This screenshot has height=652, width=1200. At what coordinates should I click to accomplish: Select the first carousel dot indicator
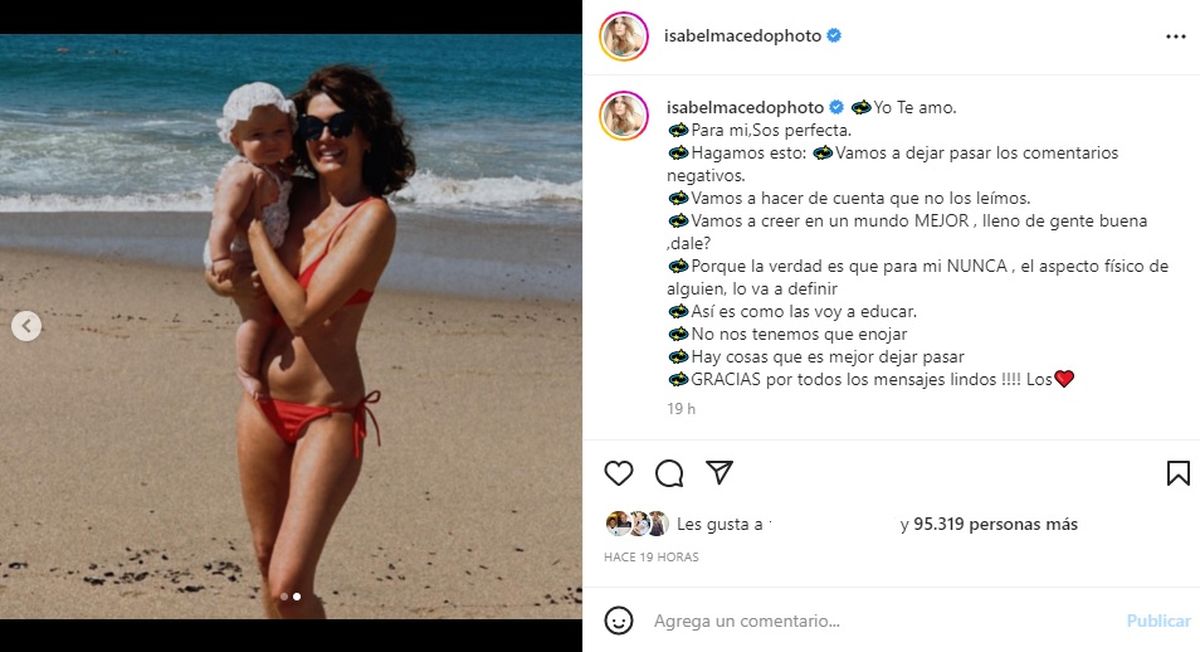point(284,596)
